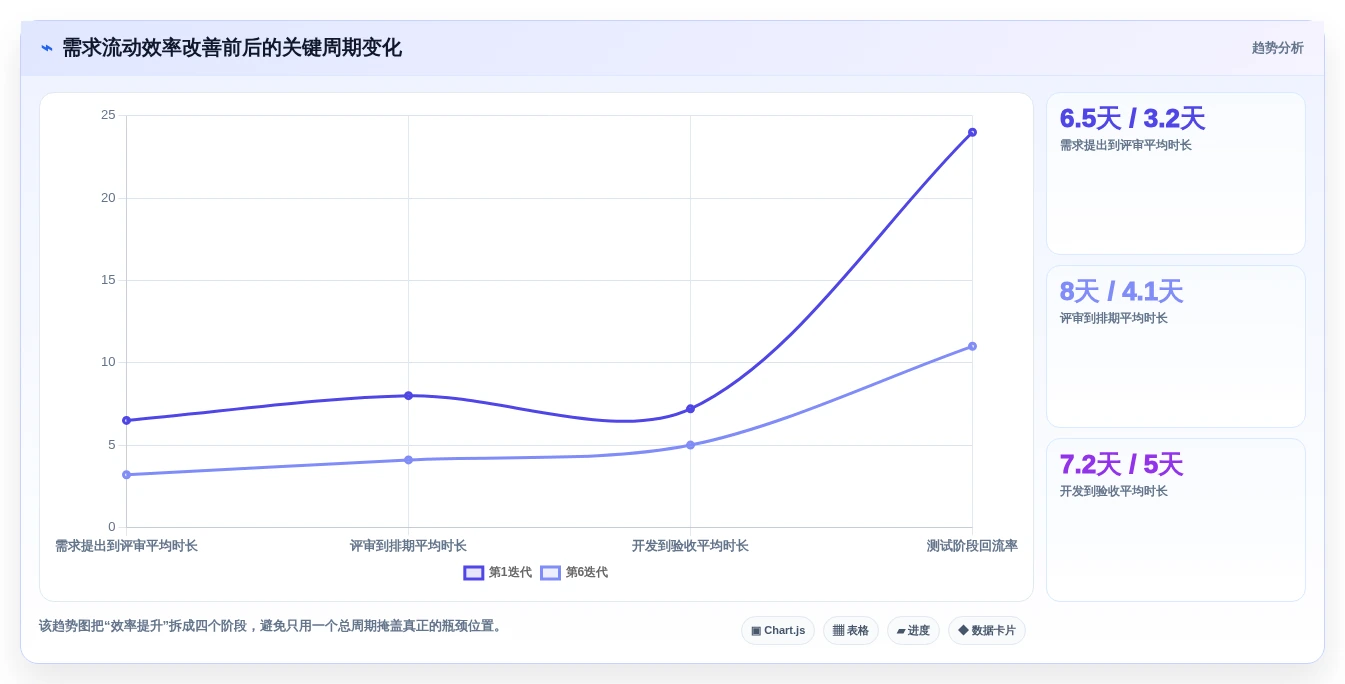Click 第6迭代 data point at 需求提出到评审平均时长
Viewport: 1345px width, 684px height.
[x=126, y=475]
